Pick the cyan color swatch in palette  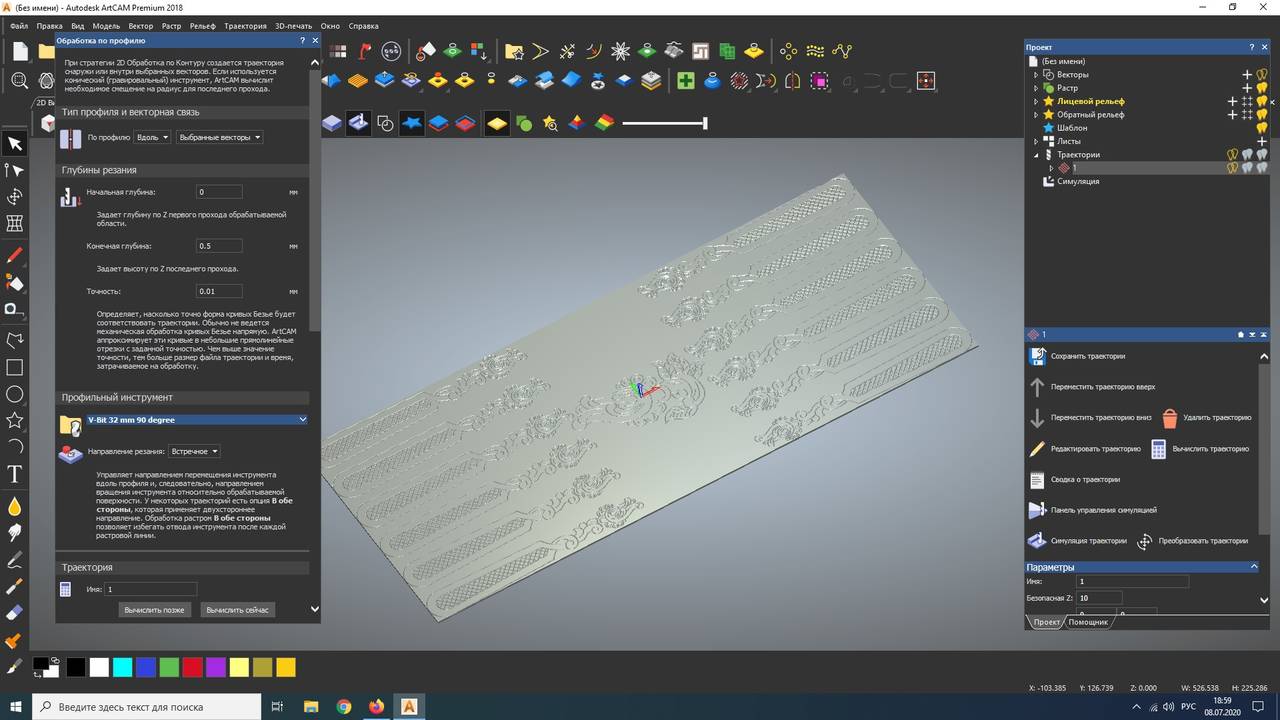click(x=122, y=667)
